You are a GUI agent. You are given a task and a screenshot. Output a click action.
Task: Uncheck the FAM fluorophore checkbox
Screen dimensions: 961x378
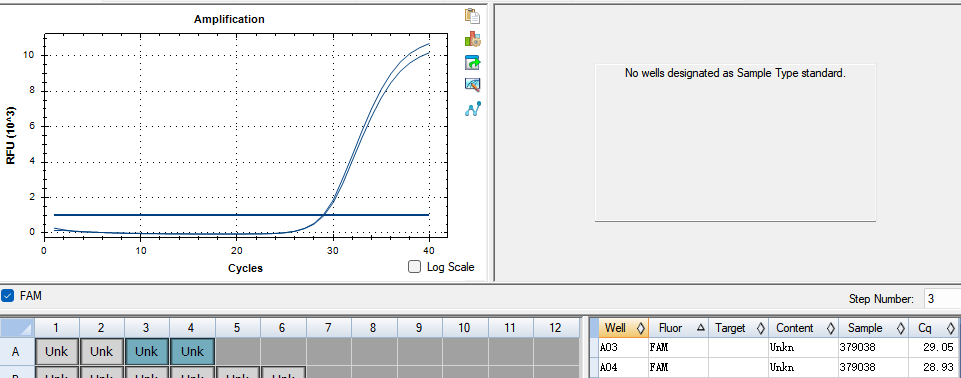tap(7, 296)
